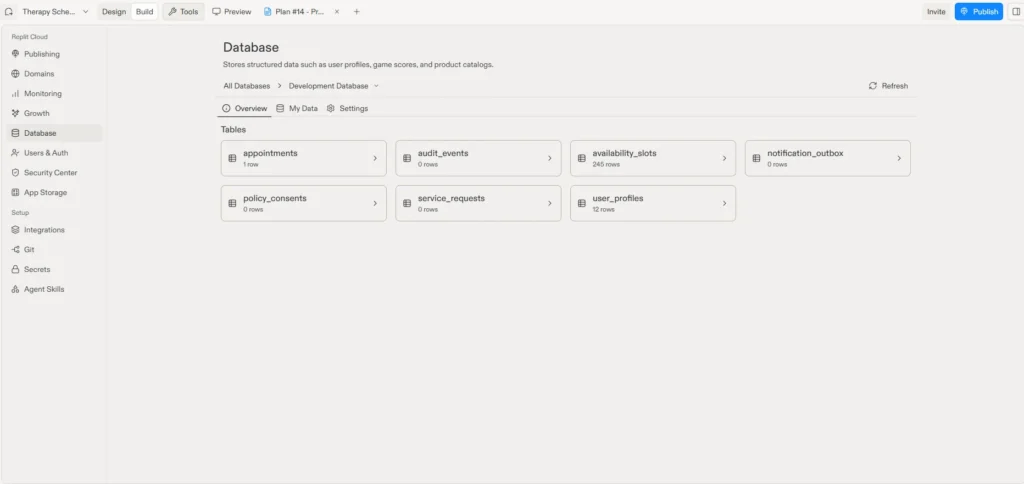Click the Replit logo icon at top left
The width and height of the screenshot is (1024, 484).
pos(9,12)
